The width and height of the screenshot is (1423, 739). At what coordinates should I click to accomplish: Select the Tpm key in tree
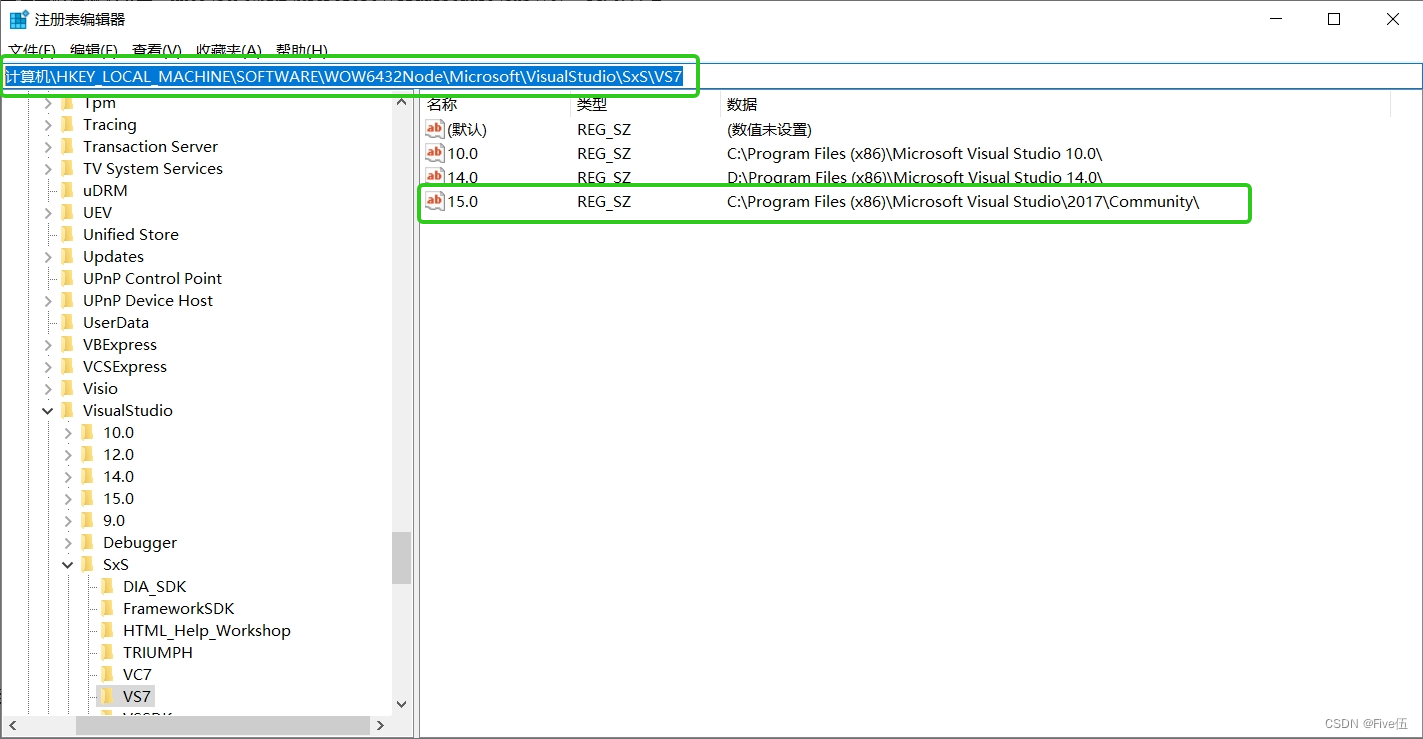point(99,103)
